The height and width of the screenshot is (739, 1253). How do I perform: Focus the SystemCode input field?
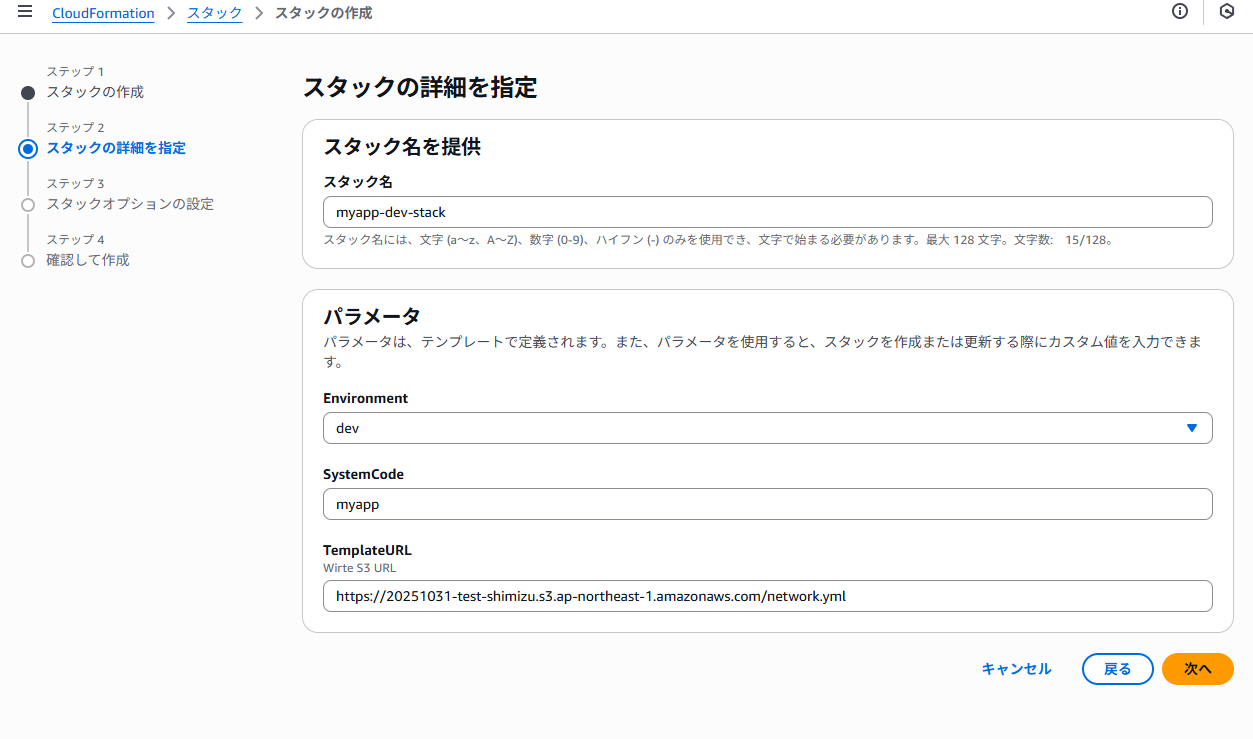[x=767, y=504]
